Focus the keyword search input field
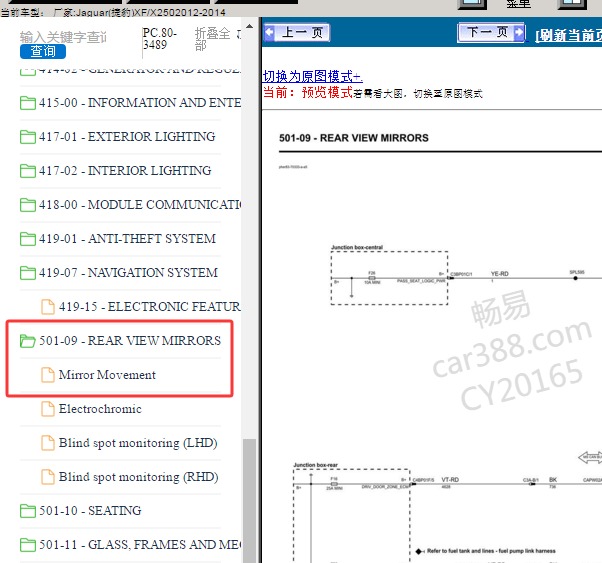This screenshot has height=563, width=602. coord(63,37)
